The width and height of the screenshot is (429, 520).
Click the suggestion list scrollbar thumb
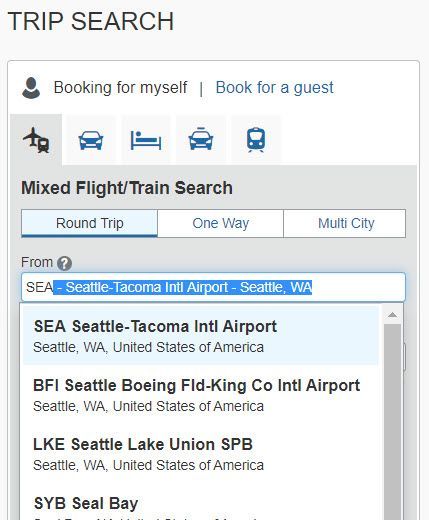click(392, 422)
